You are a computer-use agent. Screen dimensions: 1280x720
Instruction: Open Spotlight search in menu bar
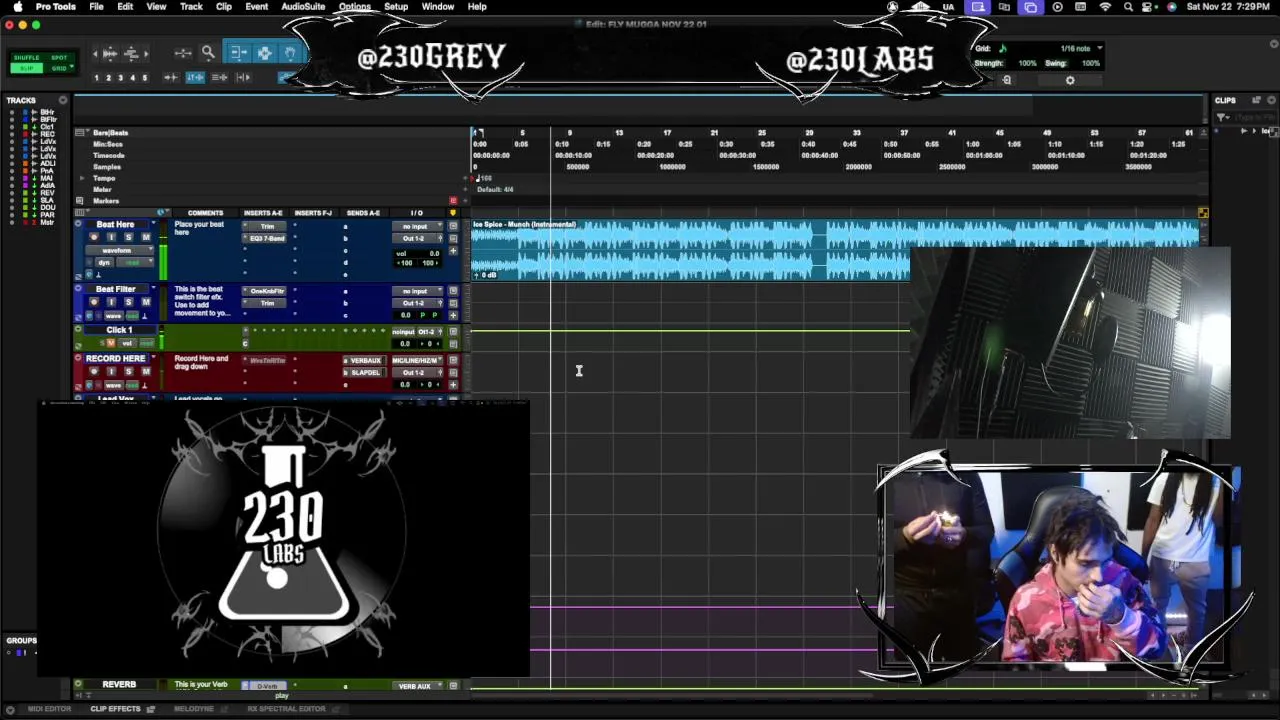tap(1129, 7)
